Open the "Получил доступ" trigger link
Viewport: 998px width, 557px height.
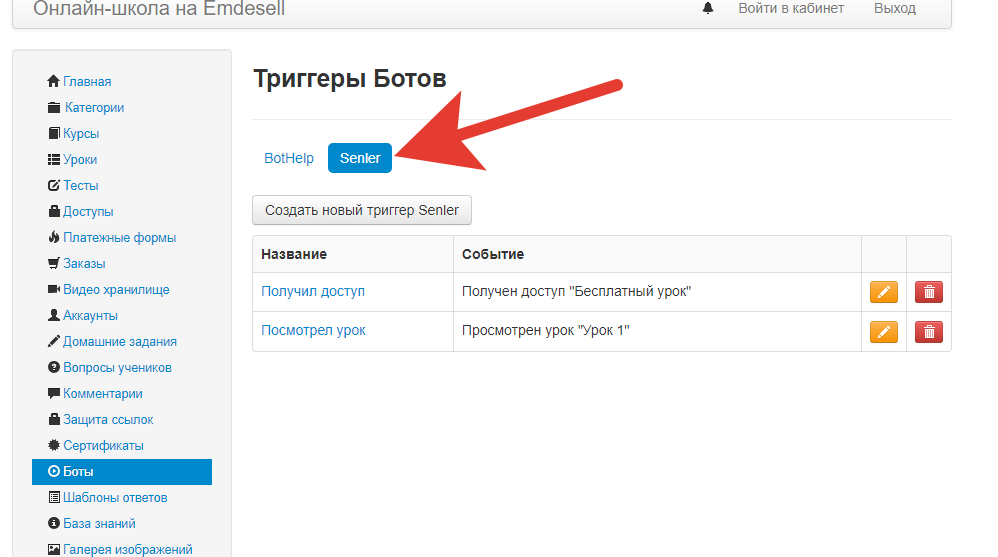click(313, 291)
